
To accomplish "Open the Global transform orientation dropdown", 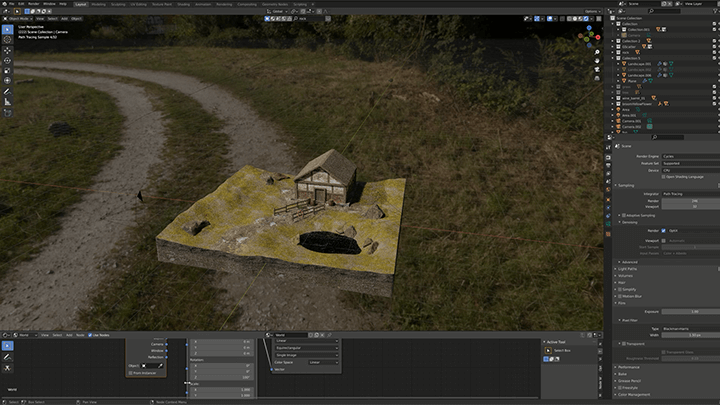I will pyautogui.click(x=277, y=11).
